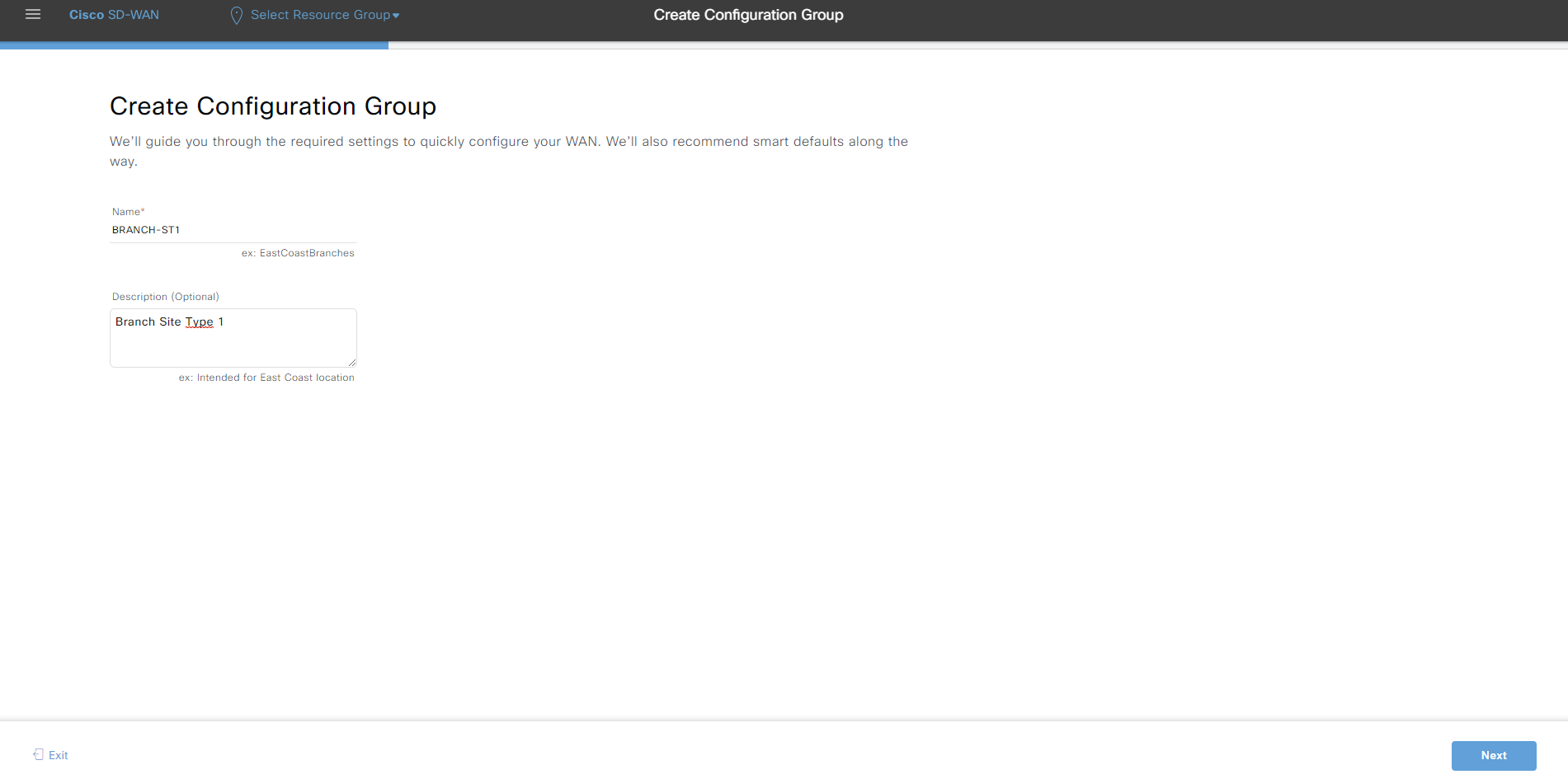Click the large Create Configuration Group heading

(273, 106)
